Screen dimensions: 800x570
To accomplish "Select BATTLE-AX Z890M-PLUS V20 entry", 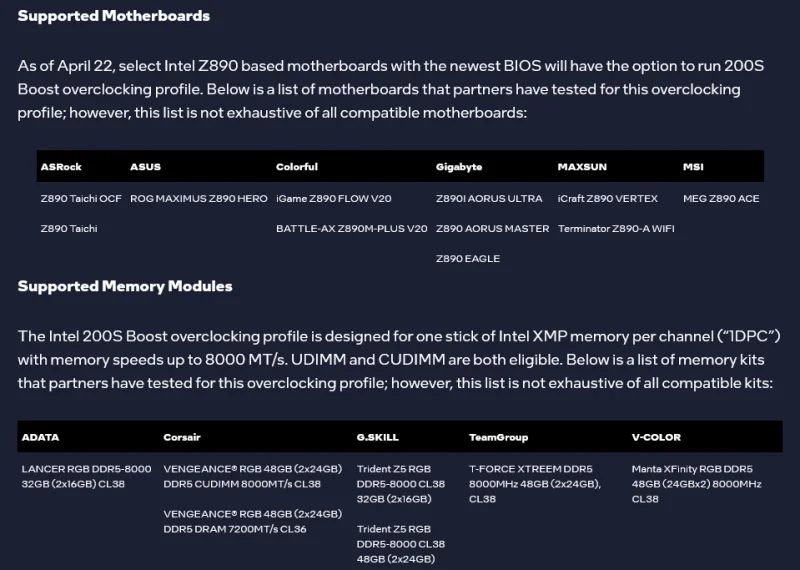I will [x=352, y=229].
